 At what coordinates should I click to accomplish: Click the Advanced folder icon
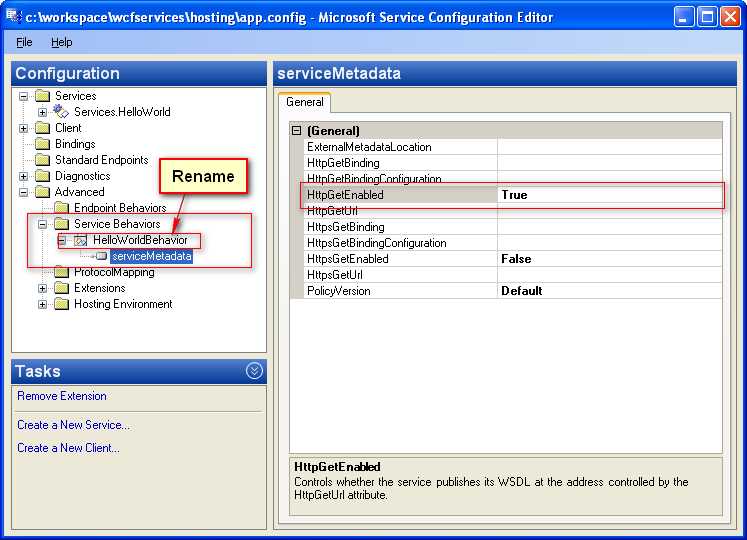tap(43, 192)
